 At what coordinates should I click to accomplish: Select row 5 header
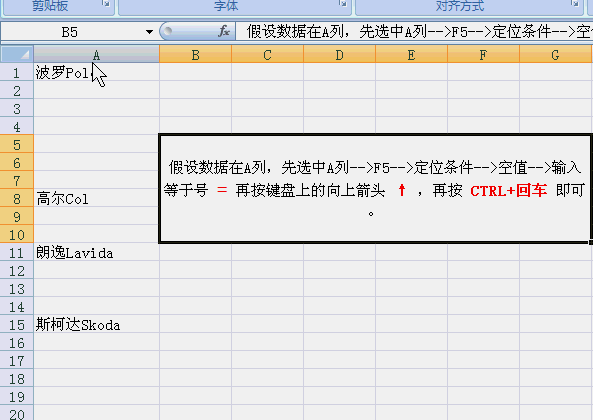(x=17, y=145)
